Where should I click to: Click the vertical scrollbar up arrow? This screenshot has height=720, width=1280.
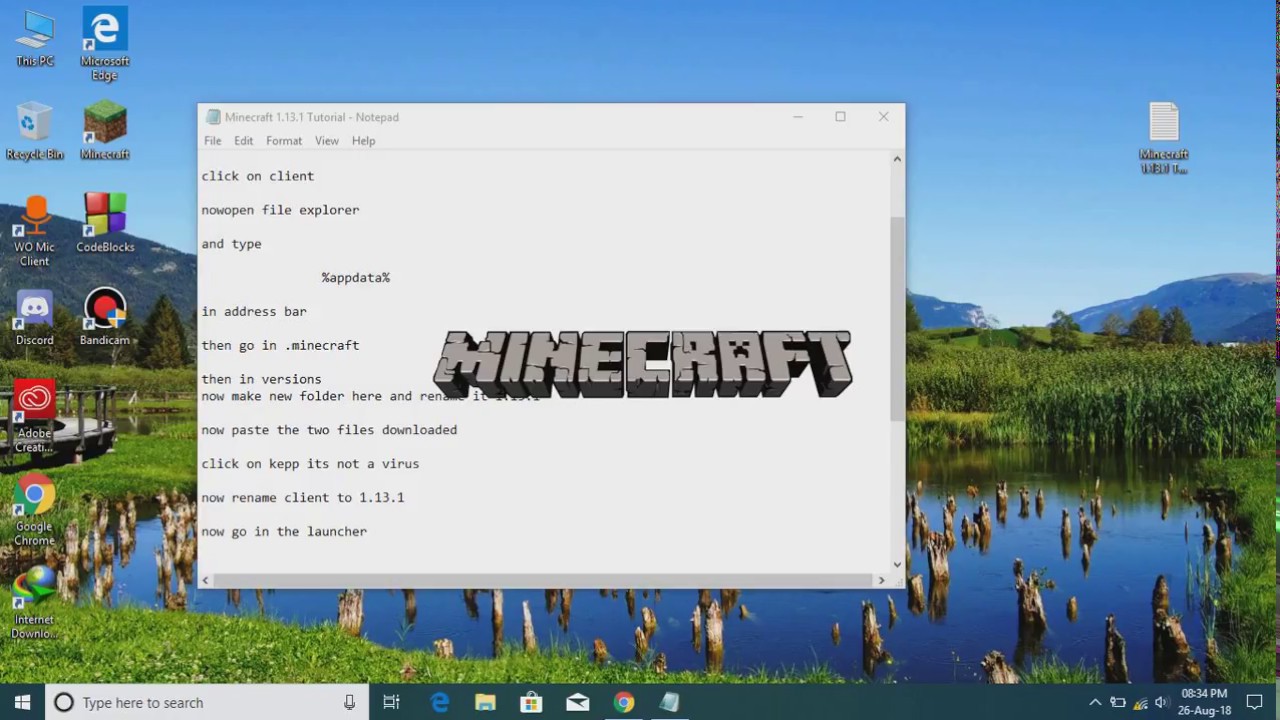897,159
